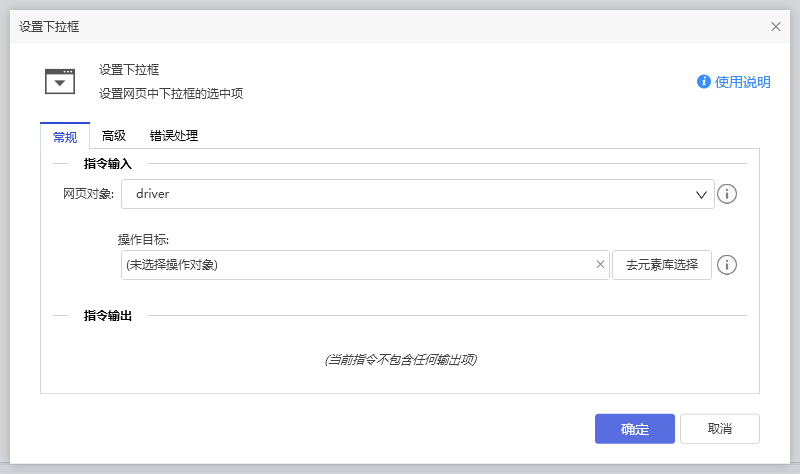Click the 去元素库选择 button
Screen dimensions: 800x474
(662, 265)
